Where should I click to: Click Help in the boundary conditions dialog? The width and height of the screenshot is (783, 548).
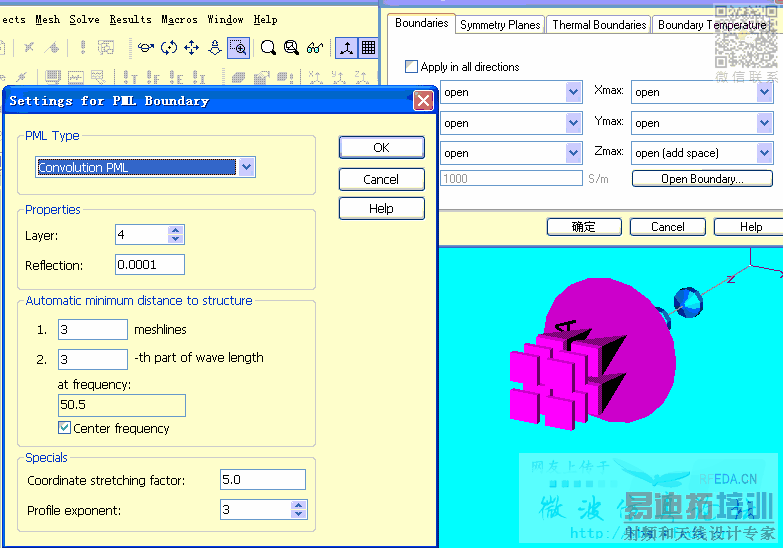click(751, 227)
